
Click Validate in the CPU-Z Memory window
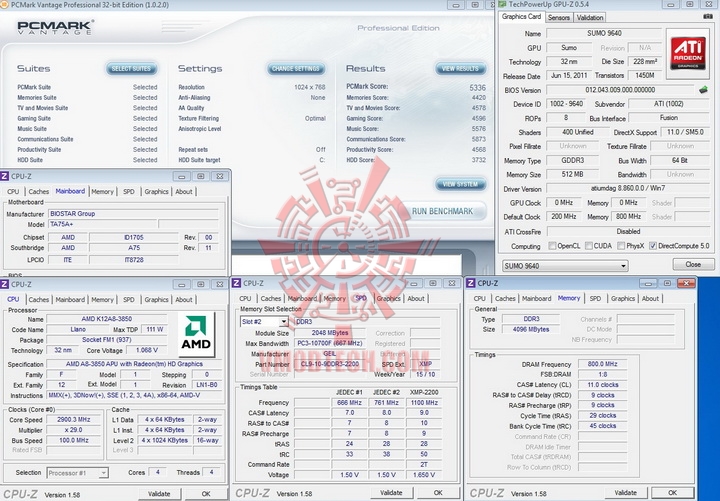pos(625,493)
